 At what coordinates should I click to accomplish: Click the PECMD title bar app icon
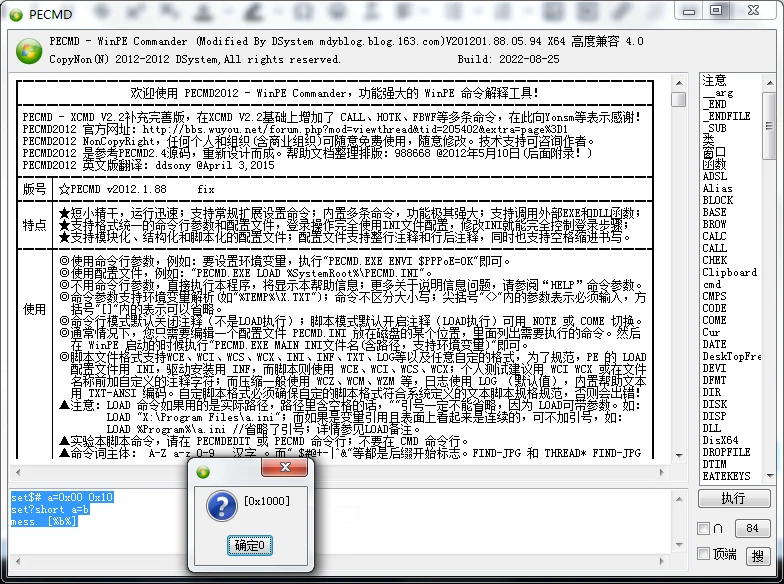(16, 14)
